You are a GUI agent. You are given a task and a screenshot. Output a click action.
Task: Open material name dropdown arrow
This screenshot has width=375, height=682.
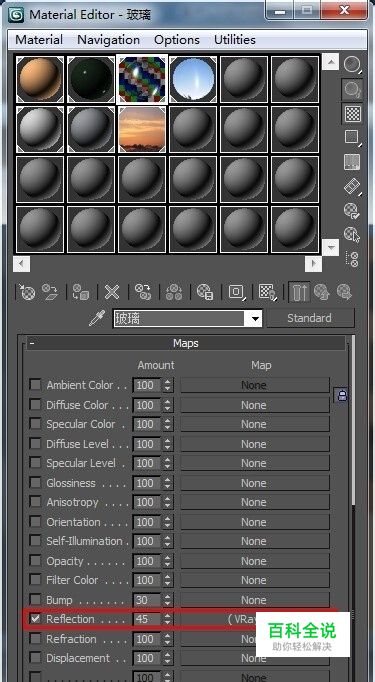254,320
